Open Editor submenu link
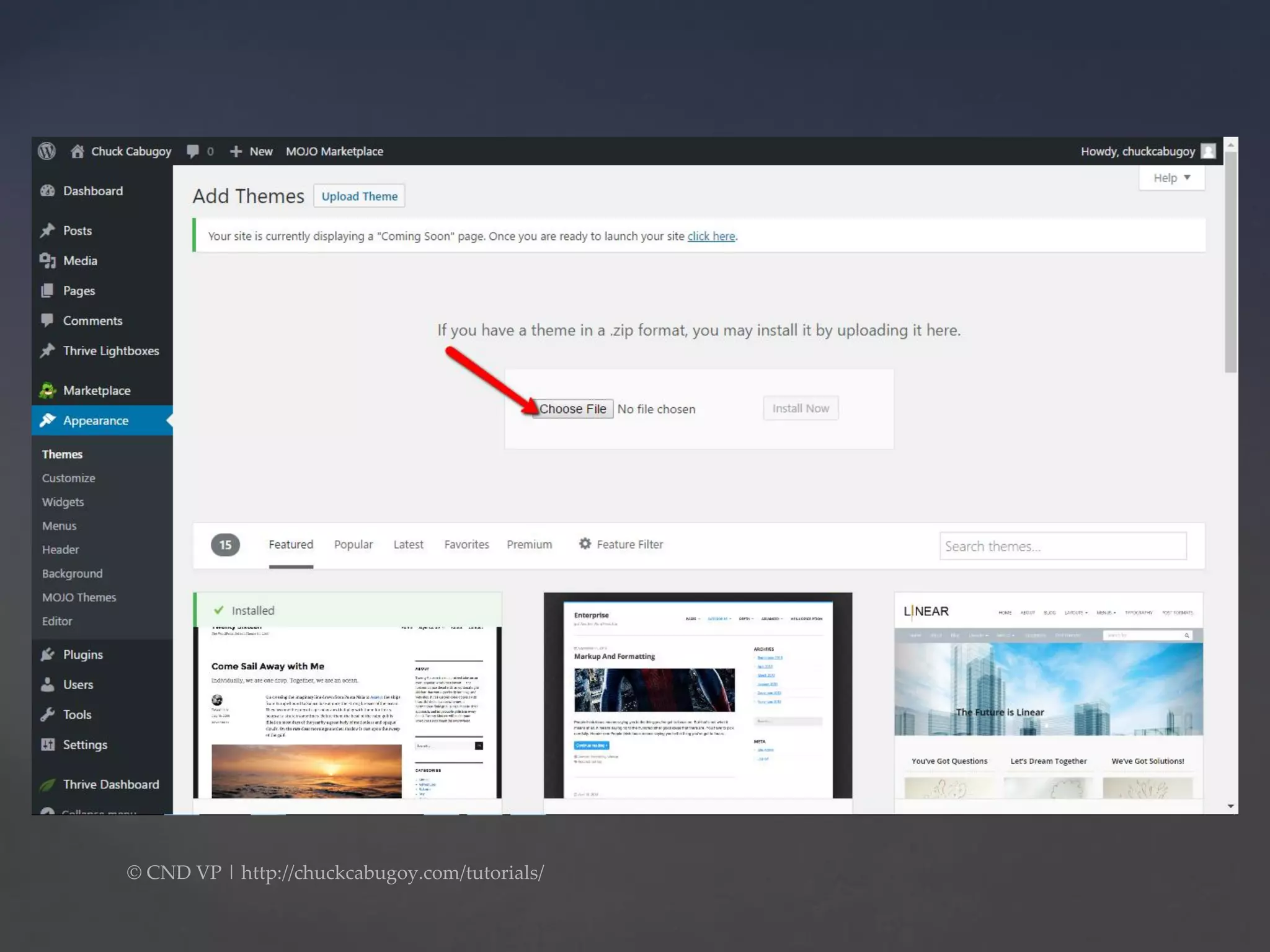 (56, 621)
